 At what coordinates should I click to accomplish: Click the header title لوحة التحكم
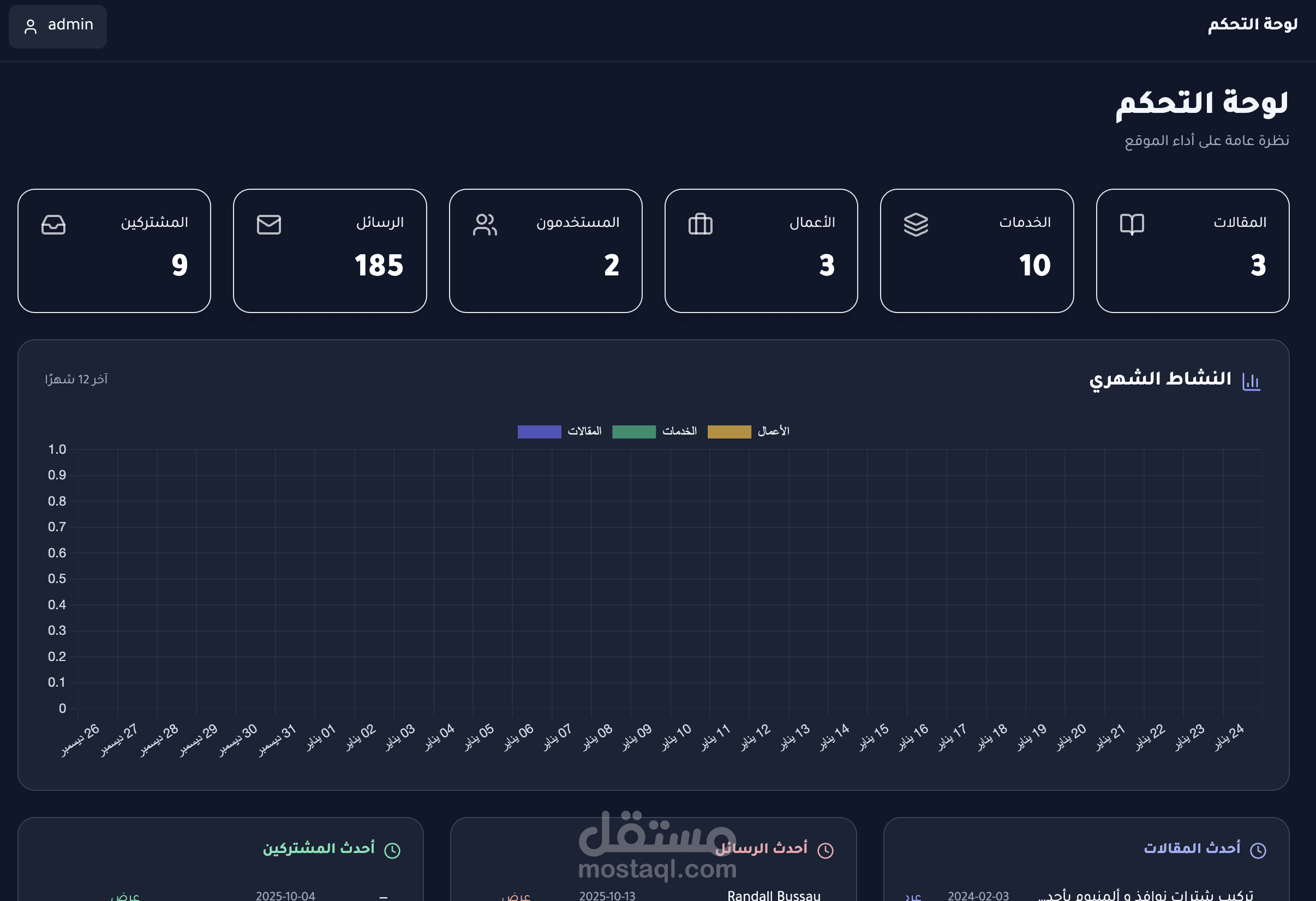pyautogui.click(x=1252, y=25)
